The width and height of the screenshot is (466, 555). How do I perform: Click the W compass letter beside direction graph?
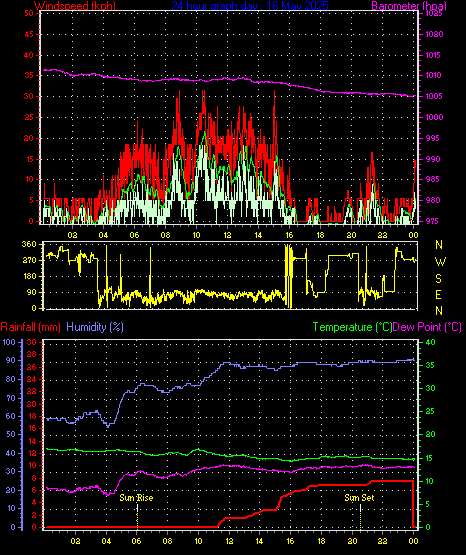coord(440,262)
